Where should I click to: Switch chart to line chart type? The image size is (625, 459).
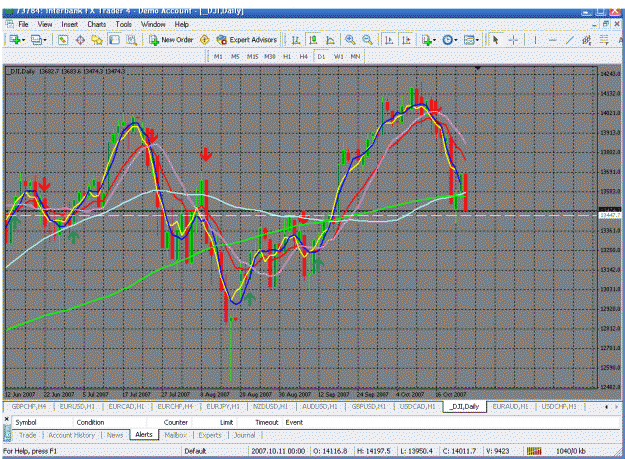point(330,40)
